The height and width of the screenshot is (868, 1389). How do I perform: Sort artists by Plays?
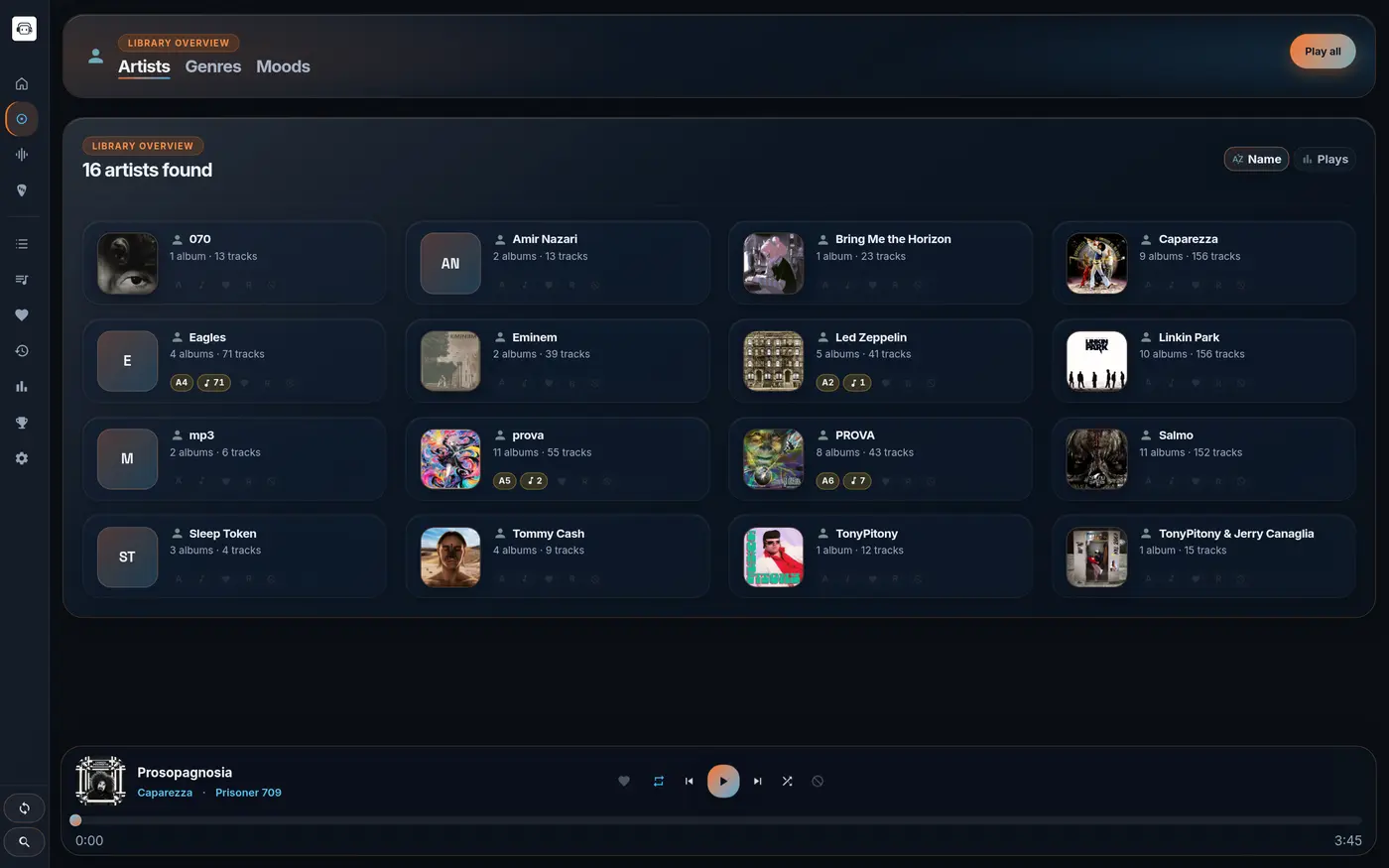[x=1326, y=159]
